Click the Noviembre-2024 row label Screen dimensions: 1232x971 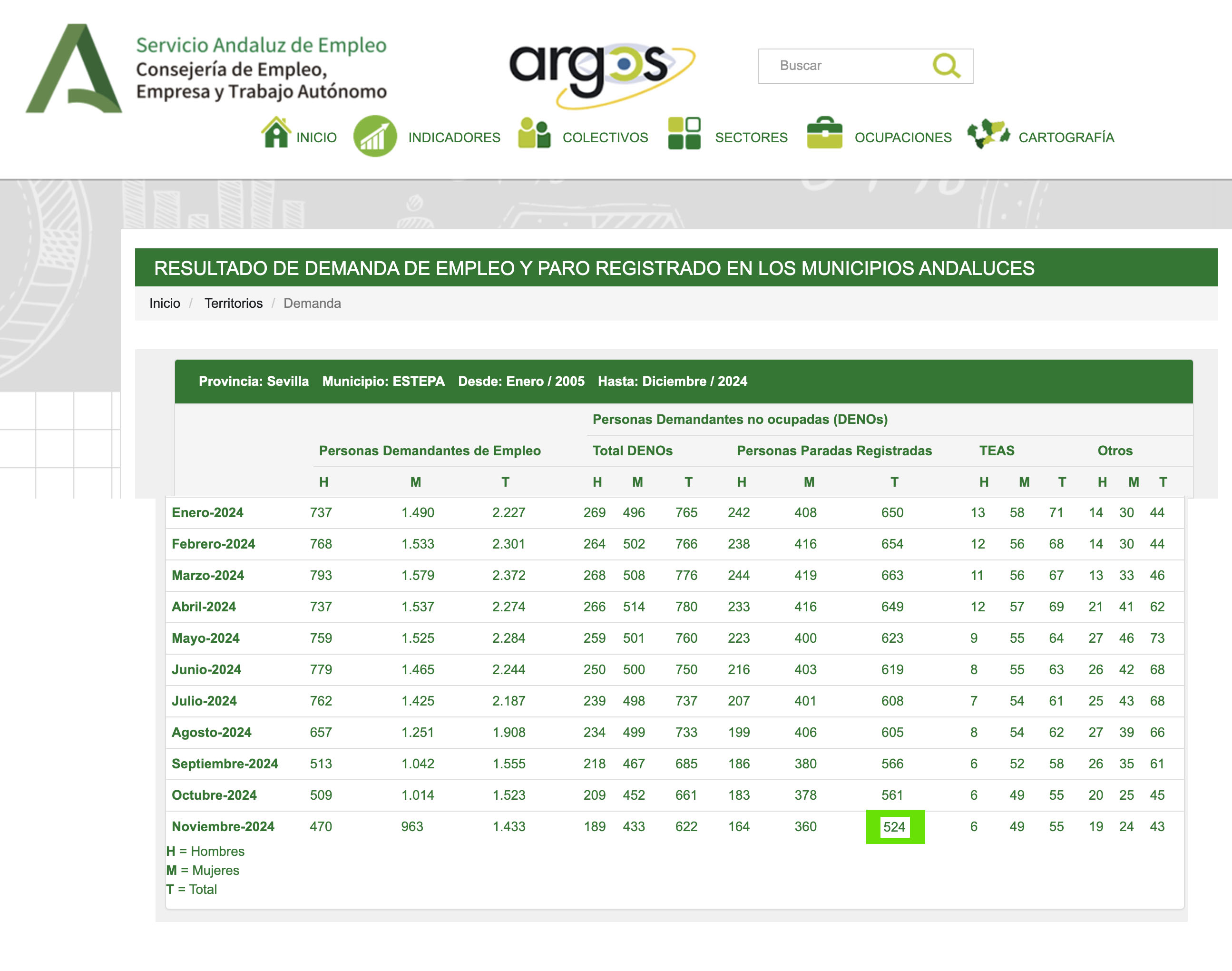coord(223,826)
